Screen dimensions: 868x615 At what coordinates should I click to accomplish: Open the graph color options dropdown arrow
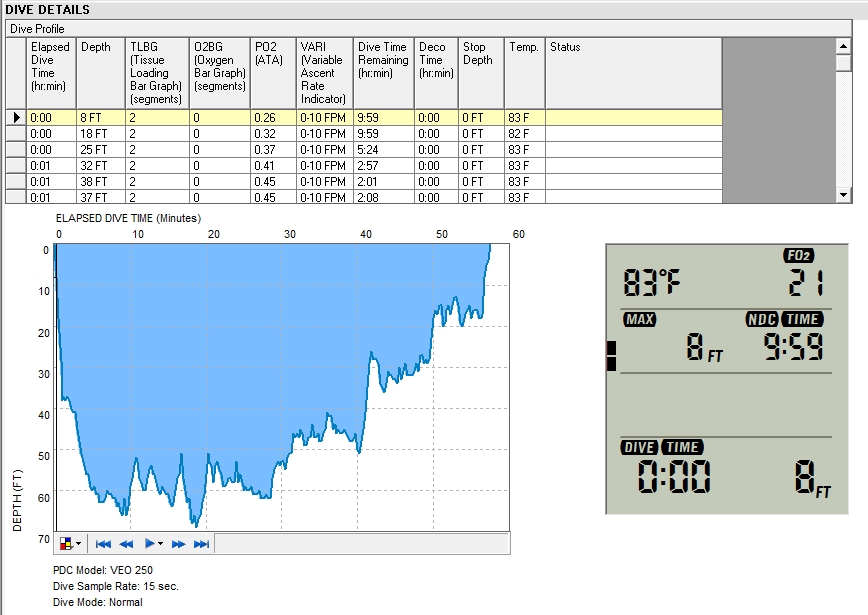click(78, 544)
